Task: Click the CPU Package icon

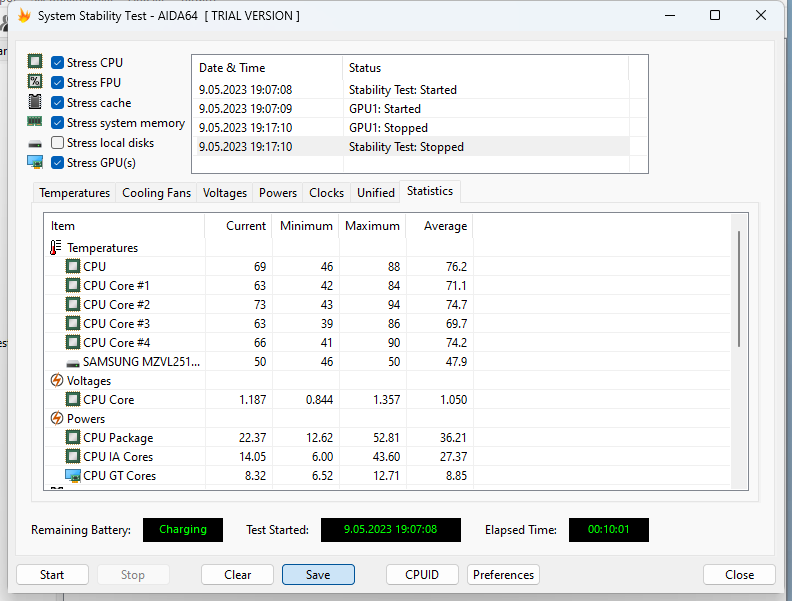Action: tap(73, 437)
